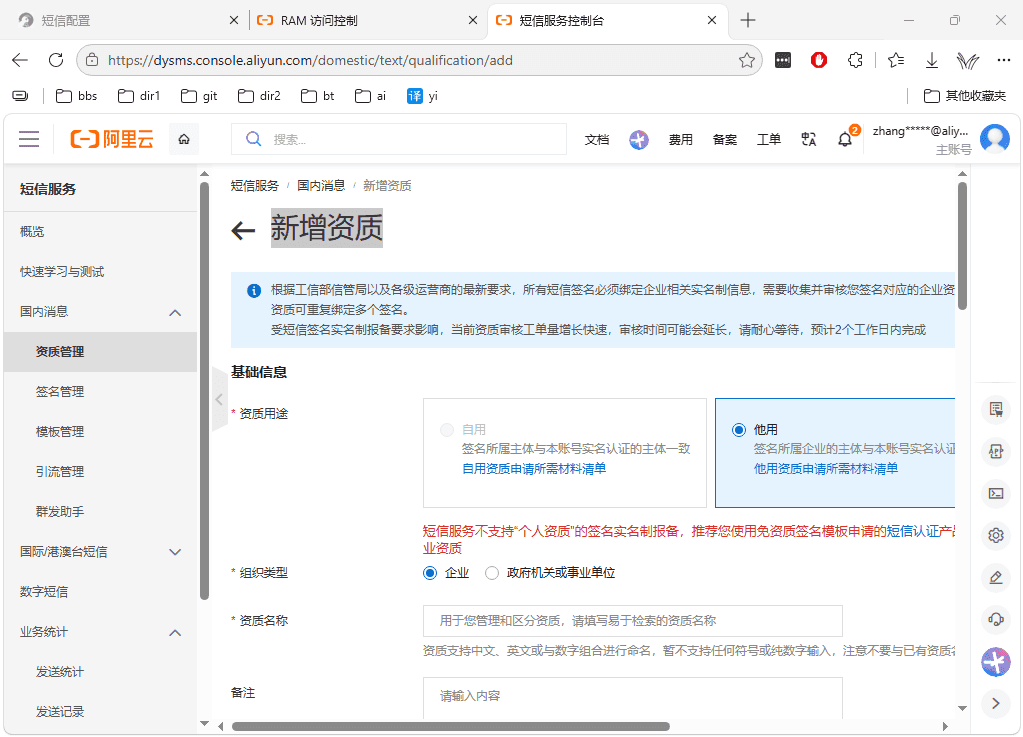The width and height of the screenshot is (1023, 737).
Task: Open the AI assistant icon in header
Action: pyautogui.click(x=639, y=139)
